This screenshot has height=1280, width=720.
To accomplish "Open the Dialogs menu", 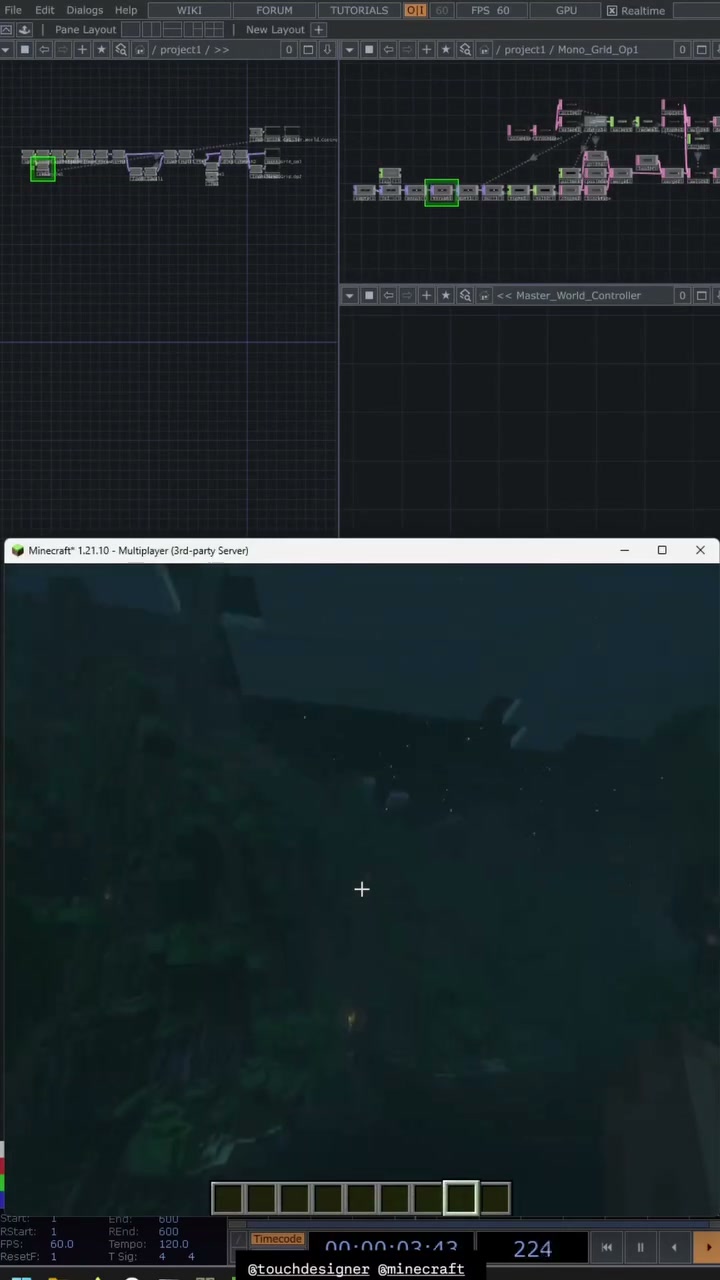I will pyautogui.click(x=84, y=10).
